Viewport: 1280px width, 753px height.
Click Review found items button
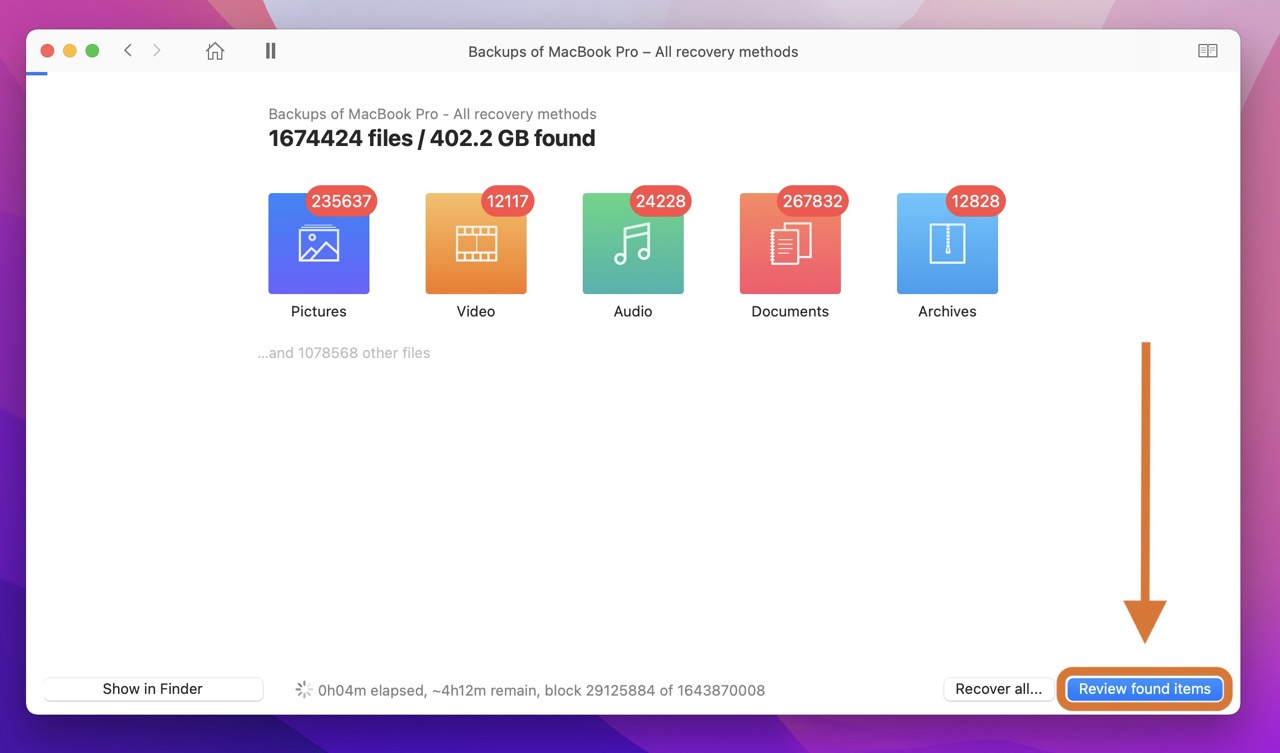click(1144, 689)
